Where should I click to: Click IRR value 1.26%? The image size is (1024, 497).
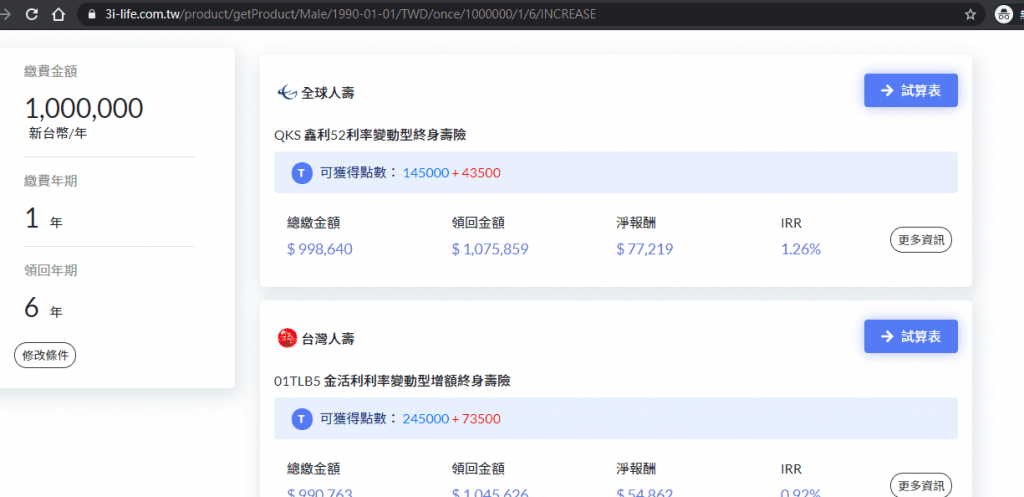(801, 249)
